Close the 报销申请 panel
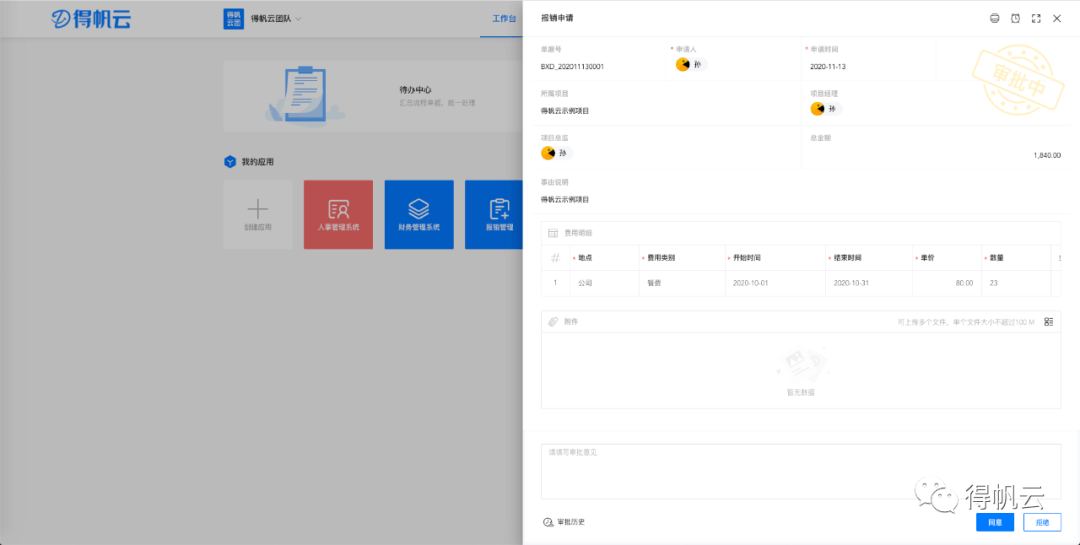Screen dimensions: 1080x545 click(1057, 19)
